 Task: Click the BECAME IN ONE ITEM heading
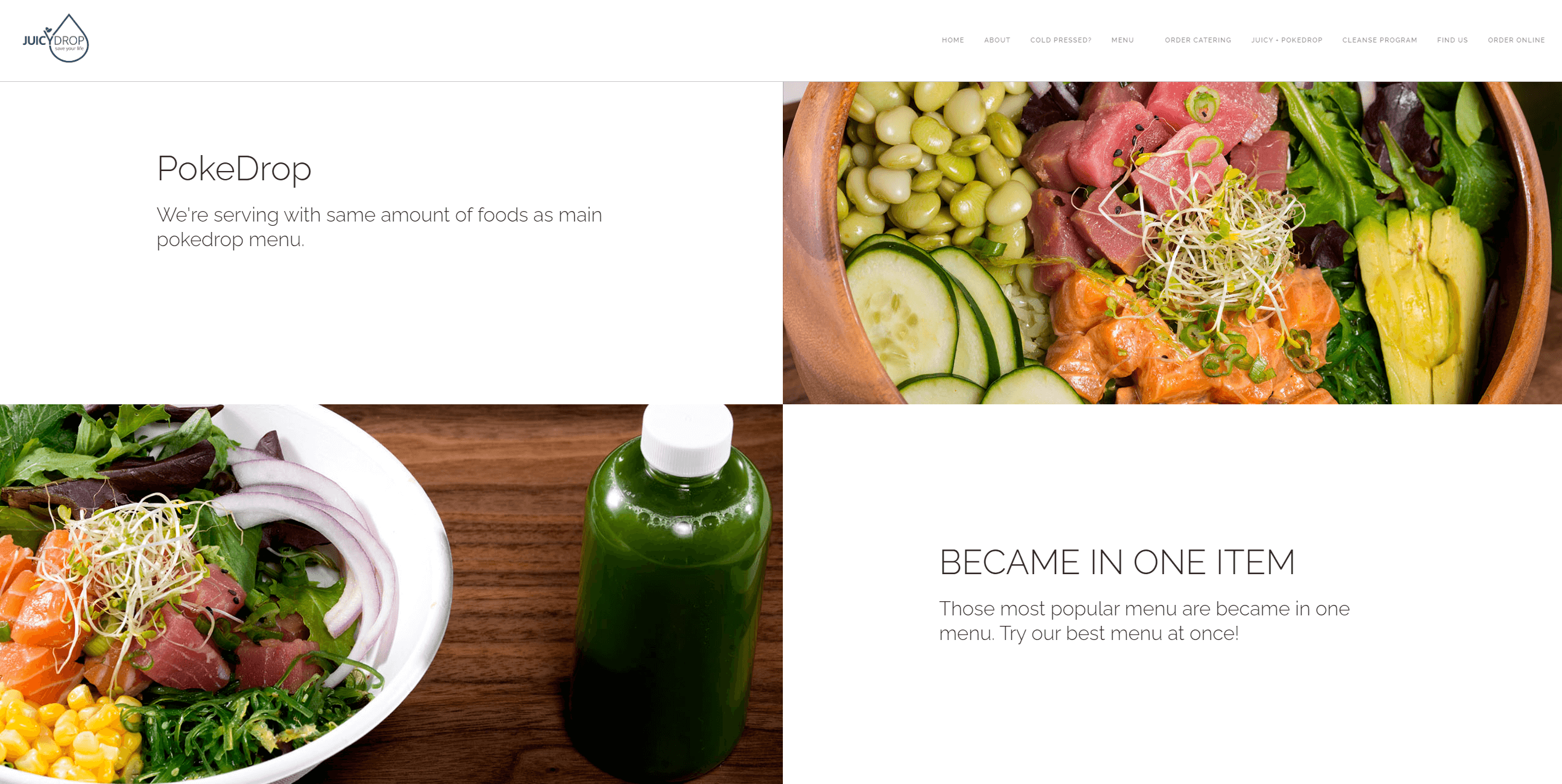point(1117,562)
